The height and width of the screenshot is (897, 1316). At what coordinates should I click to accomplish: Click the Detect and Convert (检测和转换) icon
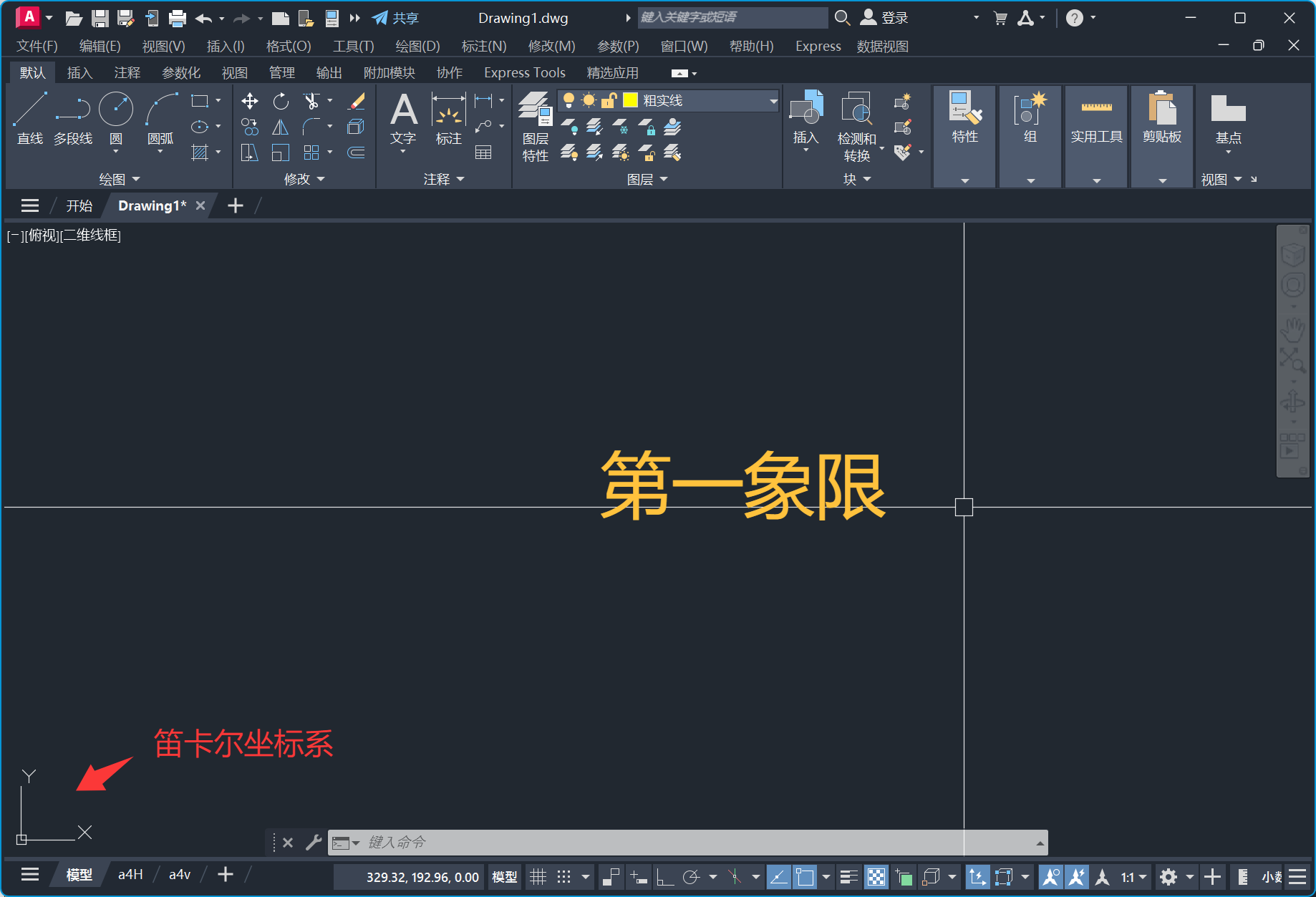[857, 127]
